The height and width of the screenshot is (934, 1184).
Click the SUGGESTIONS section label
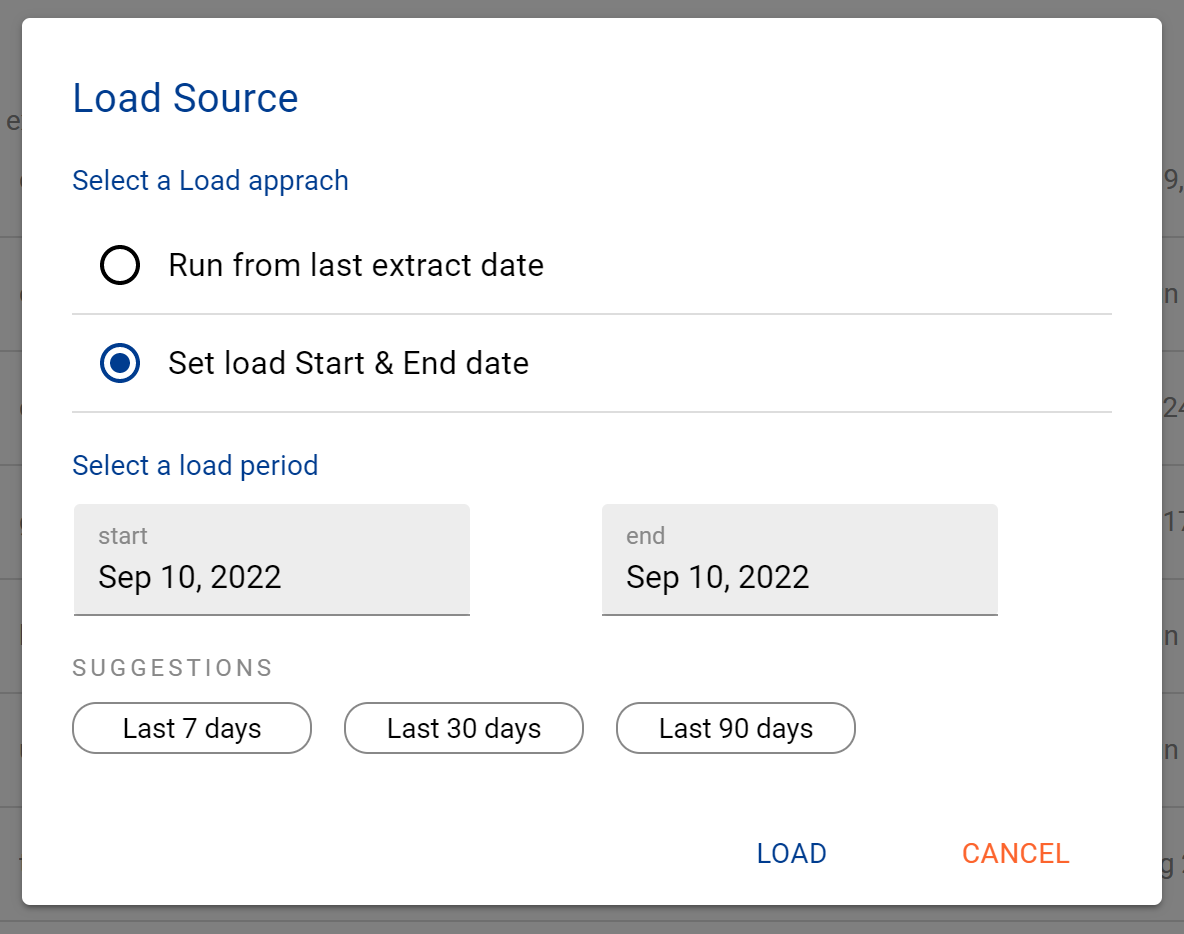tap(171, 667)
